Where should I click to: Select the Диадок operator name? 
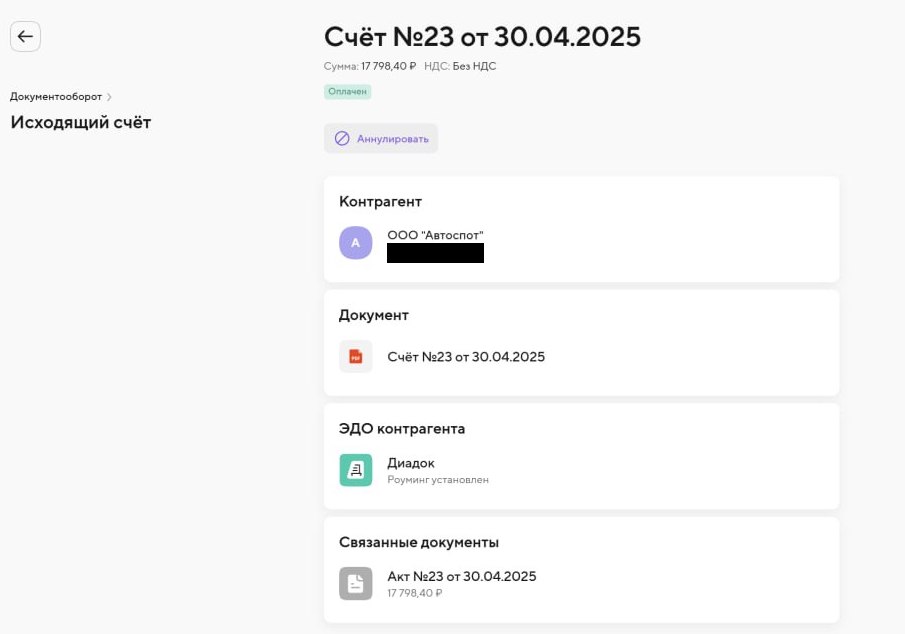[x=411, y=463]
